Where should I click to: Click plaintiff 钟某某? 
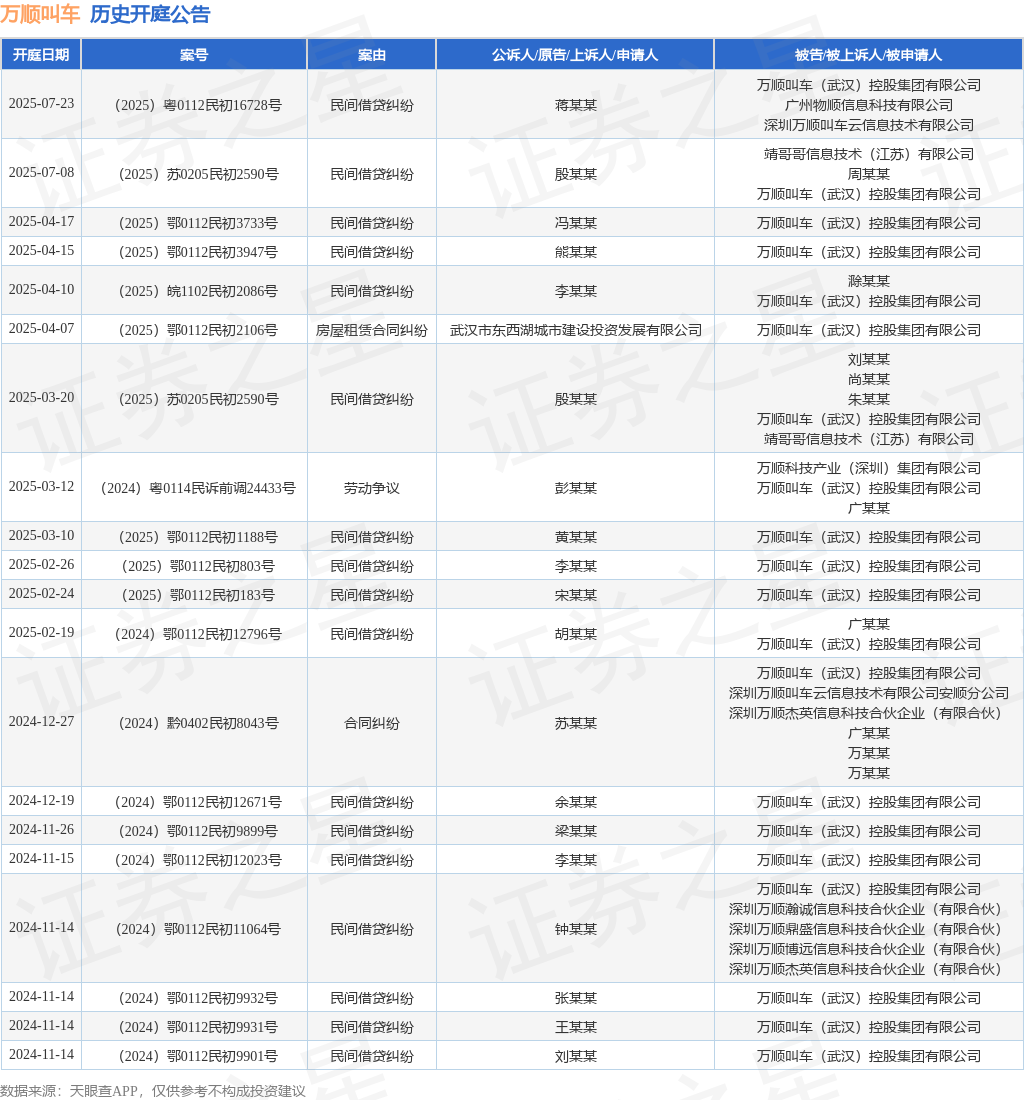576,930
